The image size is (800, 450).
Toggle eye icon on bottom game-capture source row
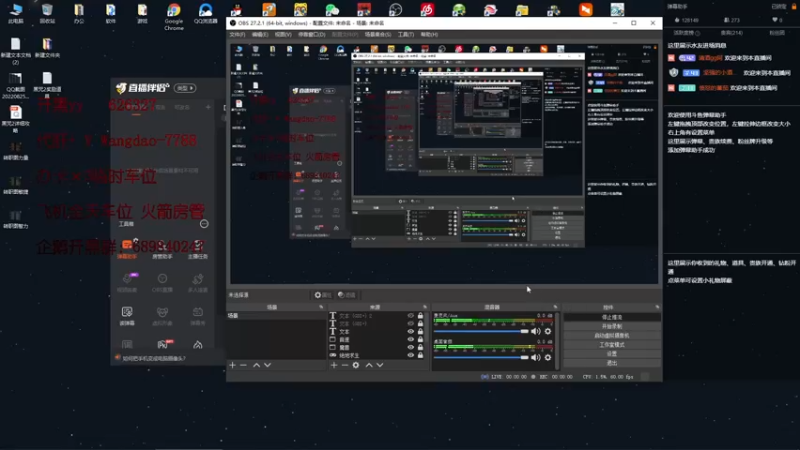tap(411, 355)
